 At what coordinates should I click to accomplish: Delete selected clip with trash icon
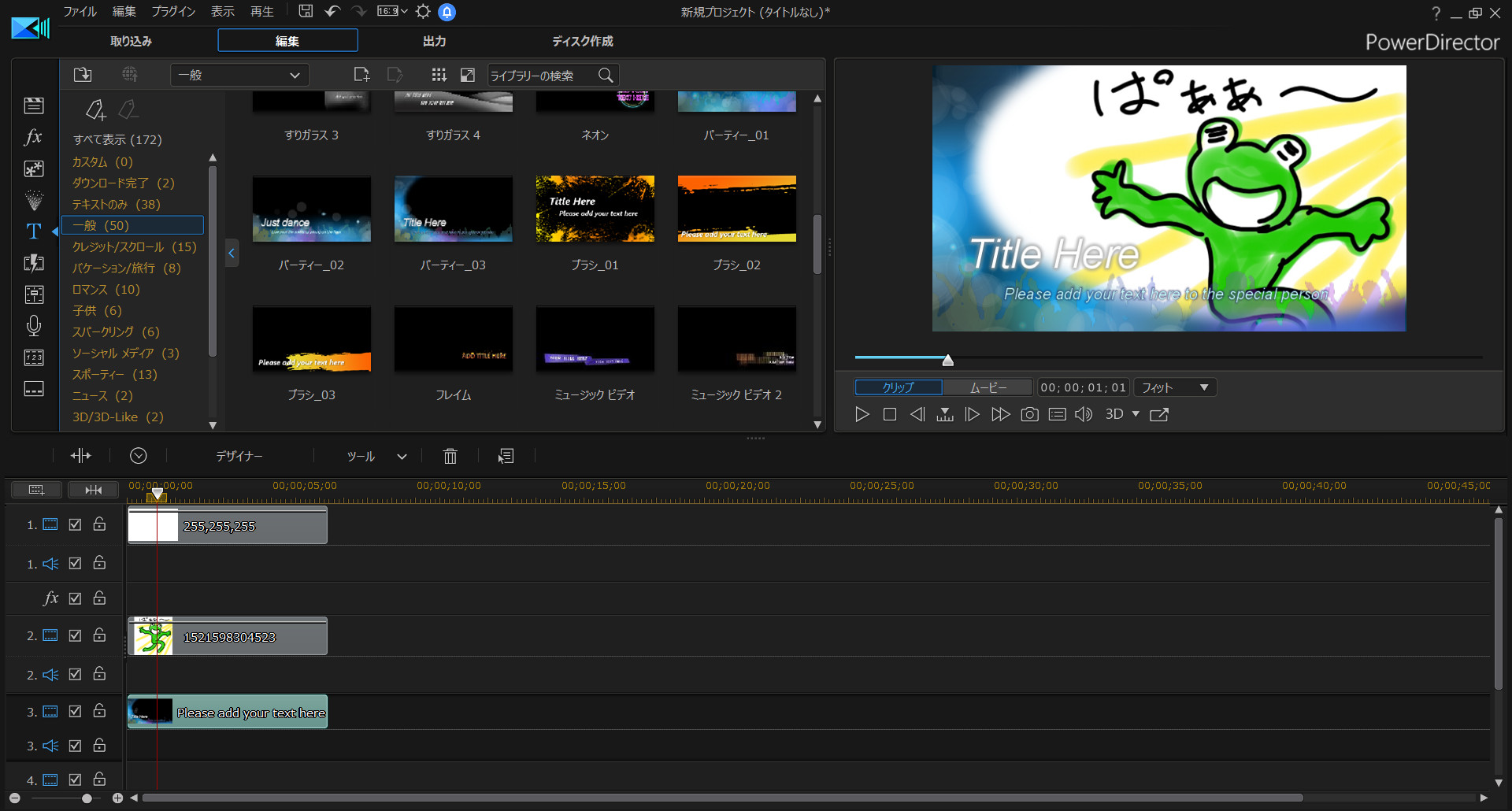click(450, 456)
